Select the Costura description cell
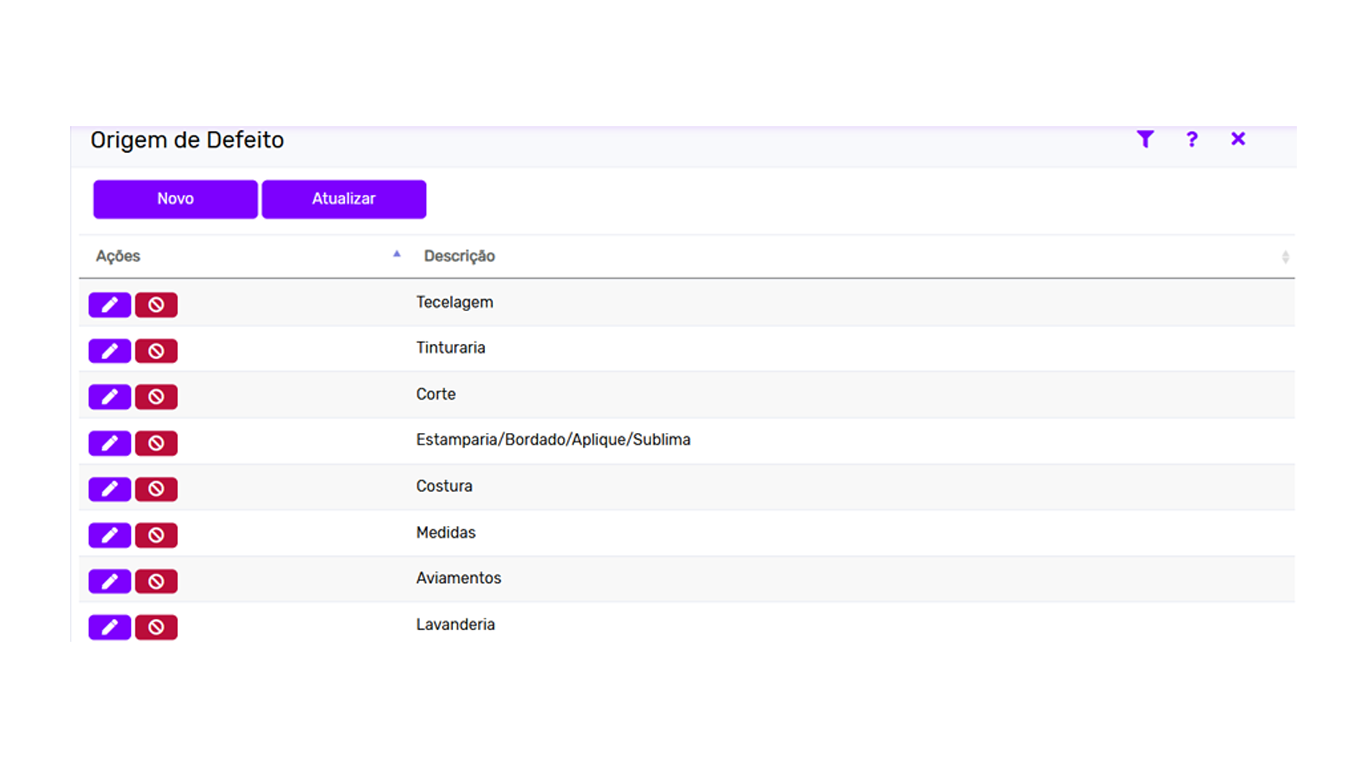 pos(444,486)
